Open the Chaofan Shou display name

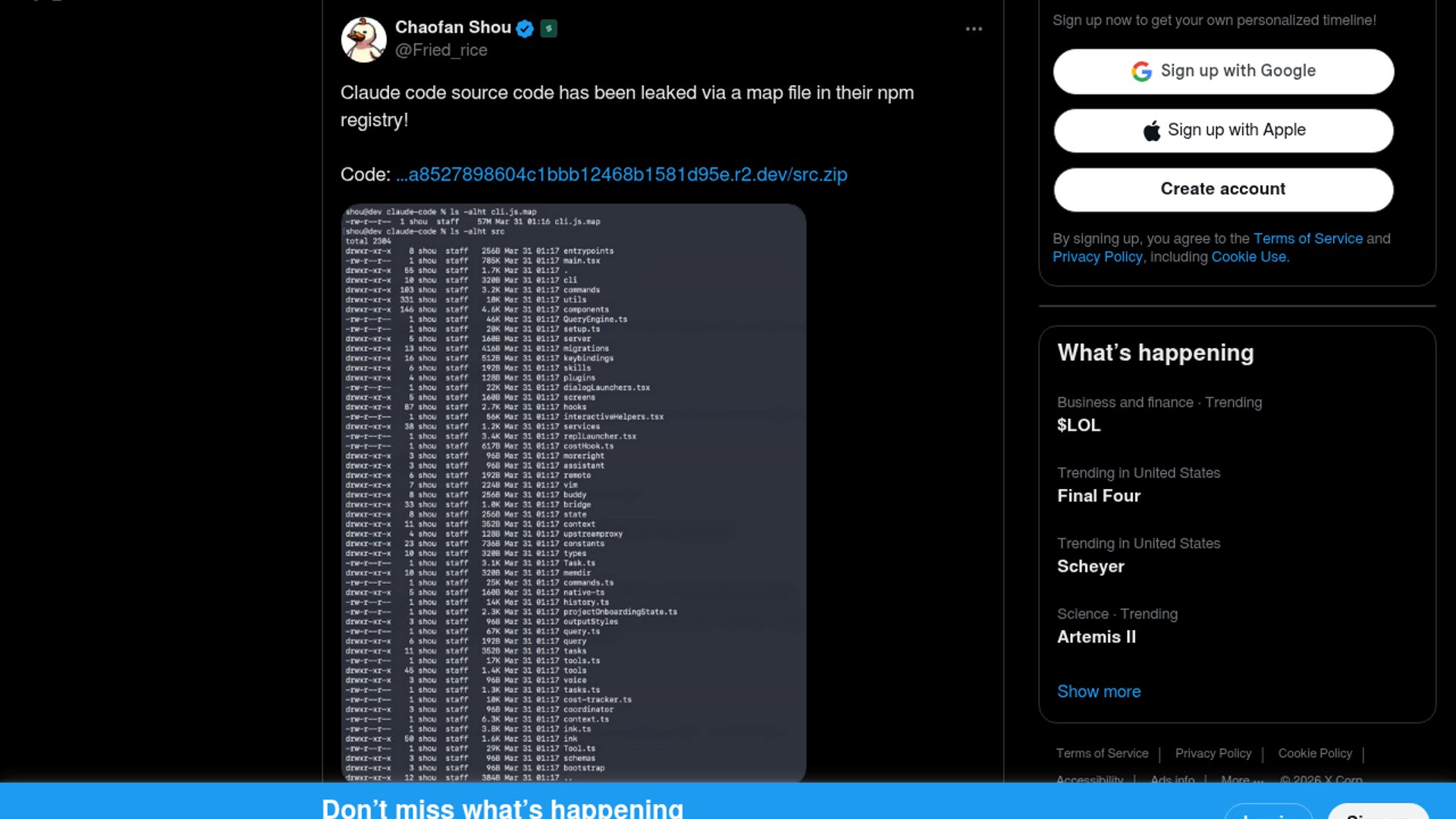pyautogui.click(x=453, y=27)
